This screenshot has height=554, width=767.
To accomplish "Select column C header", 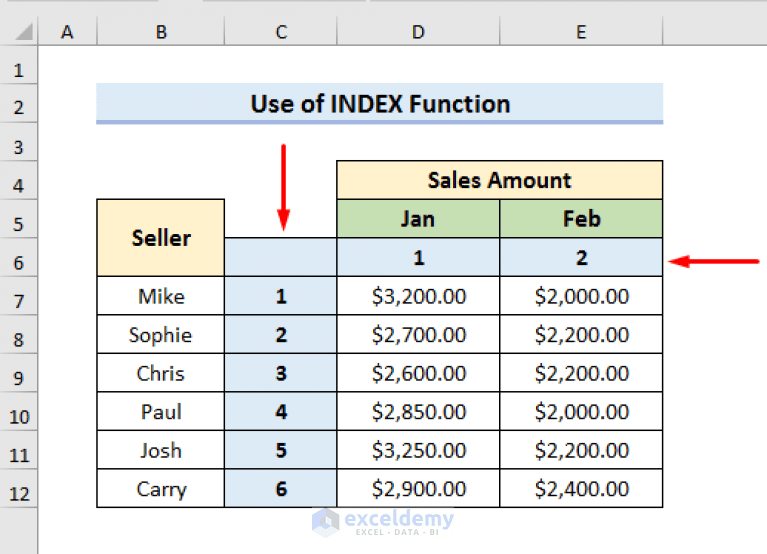I will (x=281, y=32).
